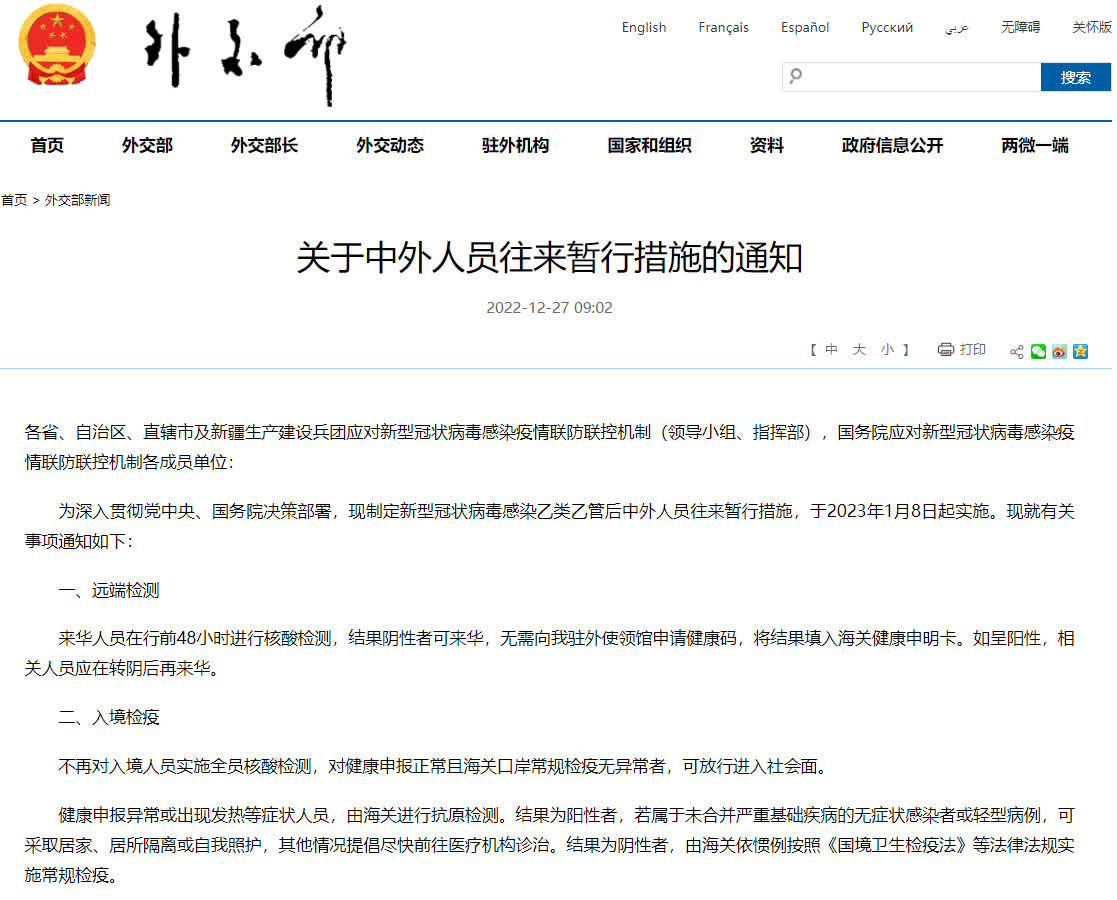
Task: Expand the 国家和组织 navigation menu
Action: click(649, 146)
